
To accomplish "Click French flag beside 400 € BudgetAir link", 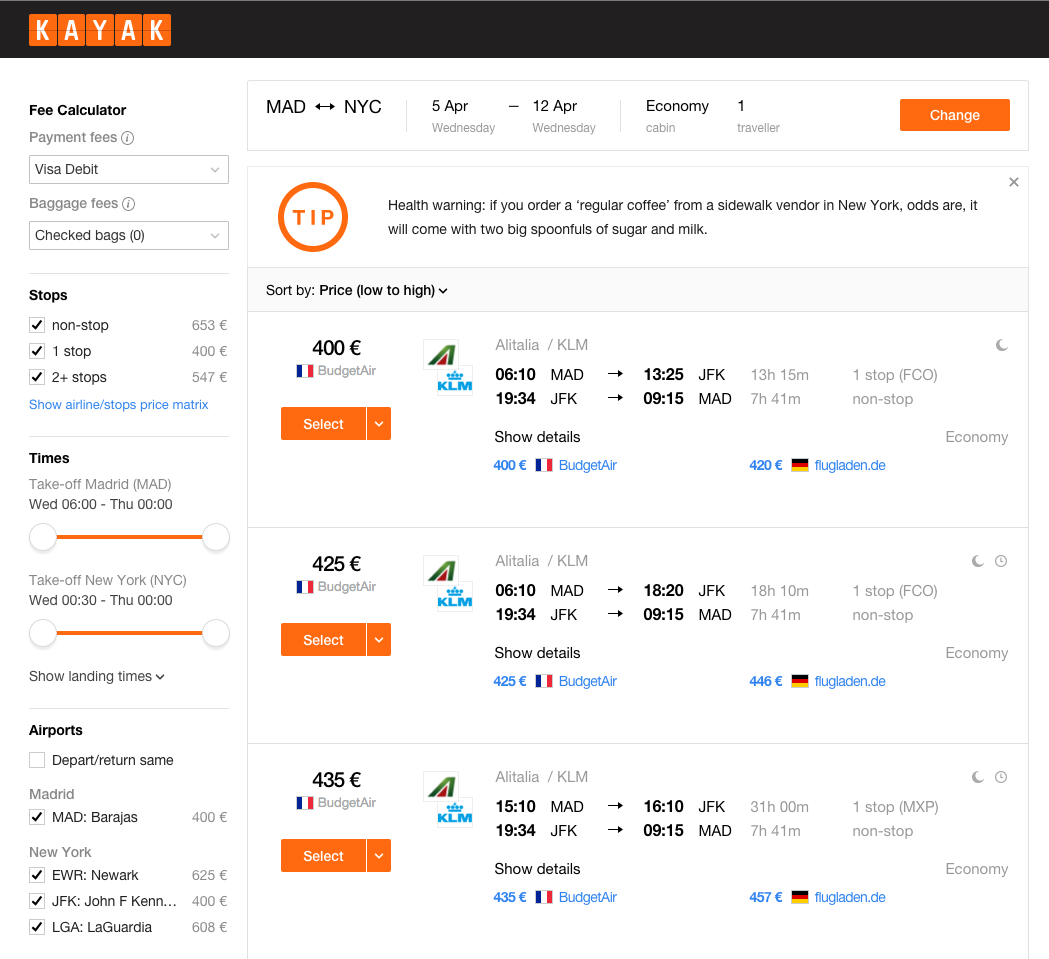I will click(544, 465).
